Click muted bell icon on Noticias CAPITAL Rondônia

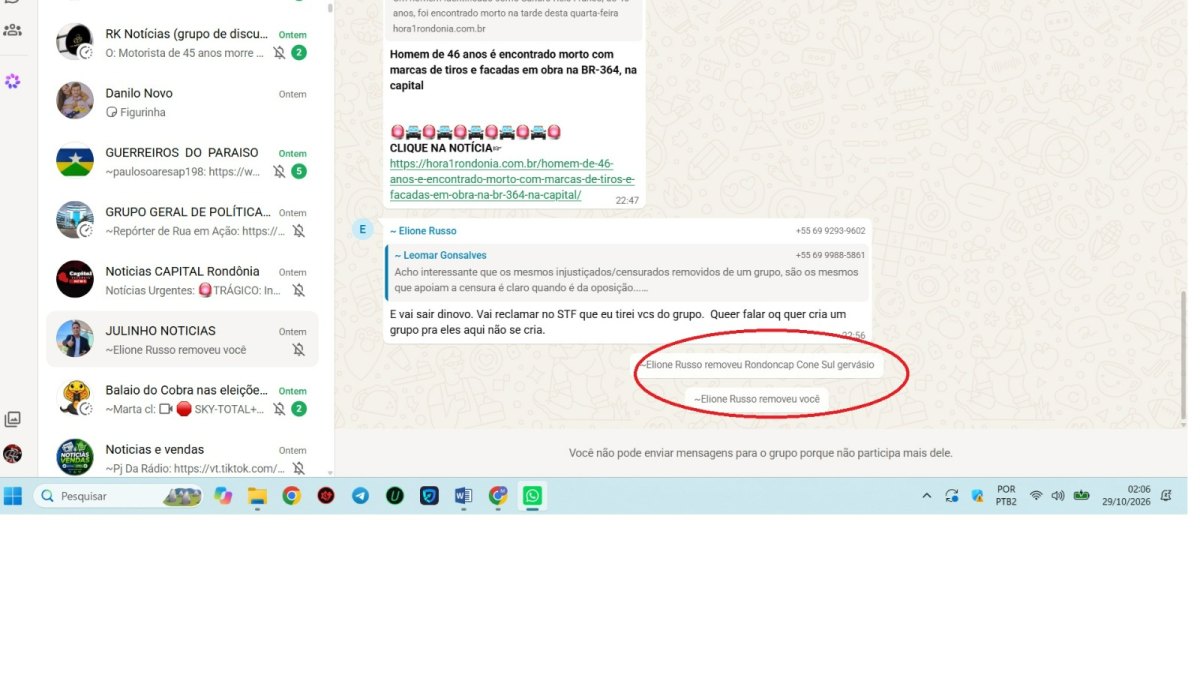pos(298,290)
